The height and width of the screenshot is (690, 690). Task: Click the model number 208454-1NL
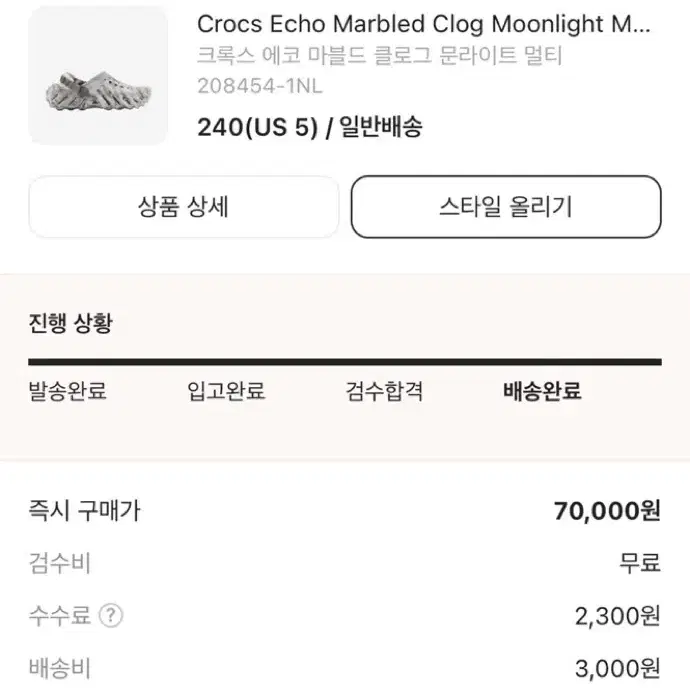click(x=260, y=86)
